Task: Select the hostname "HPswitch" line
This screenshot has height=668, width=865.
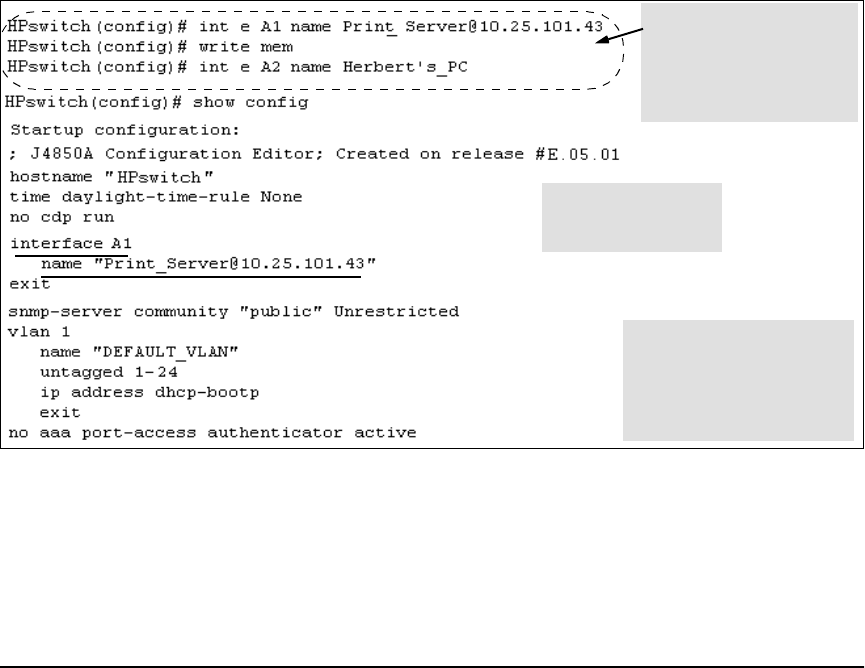Action: pyautogui.click(x=111, y=177)
